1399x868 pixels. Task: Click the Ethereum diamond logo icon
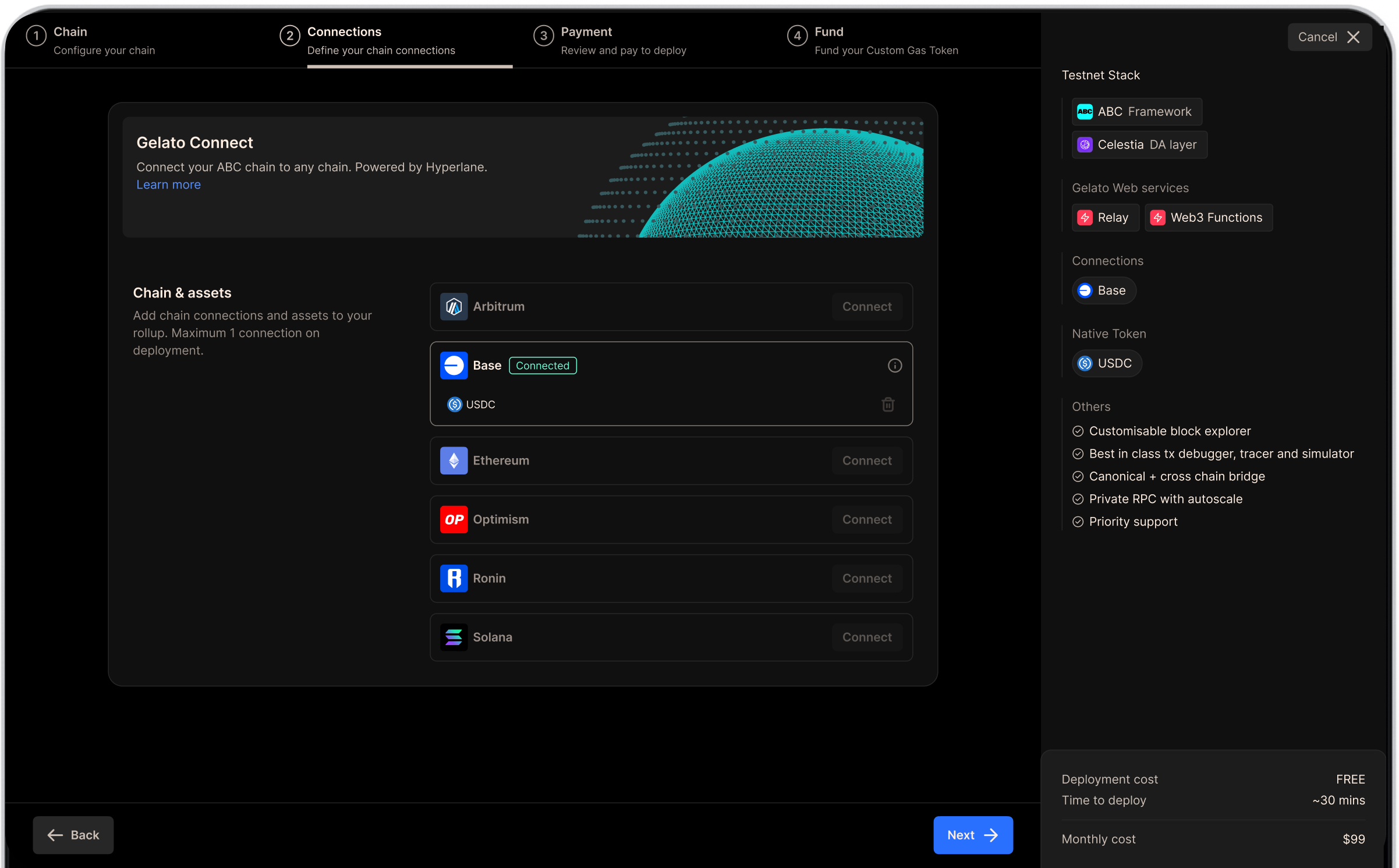(x=454, y=460)
